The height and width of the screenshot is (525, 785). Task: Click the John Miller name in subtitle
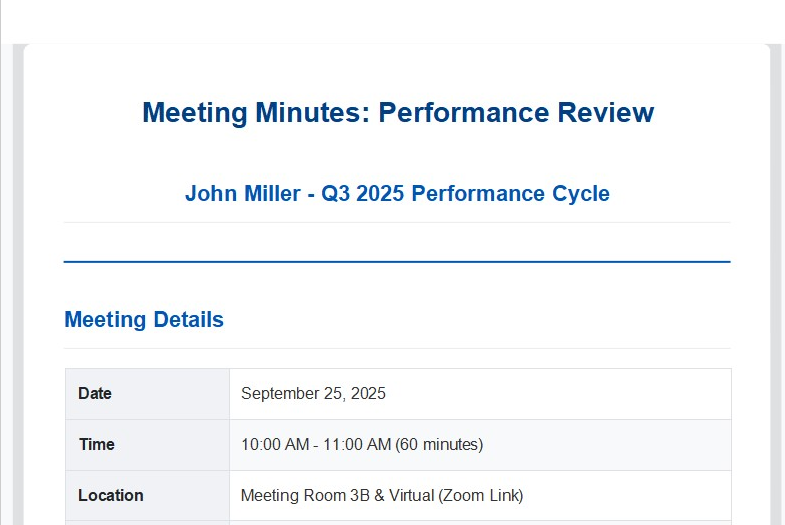pyautogui.click(x=243, y=194)
